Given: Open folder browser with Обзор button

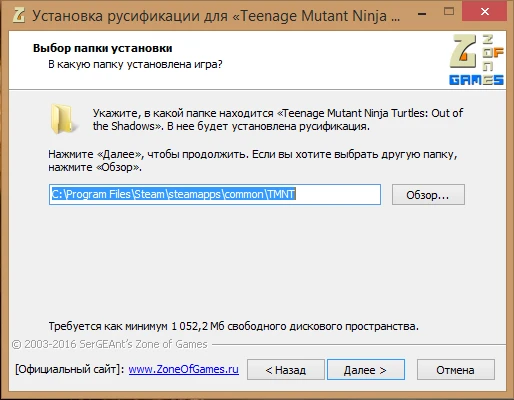Looking at the screenshot, I should [428, 195].
